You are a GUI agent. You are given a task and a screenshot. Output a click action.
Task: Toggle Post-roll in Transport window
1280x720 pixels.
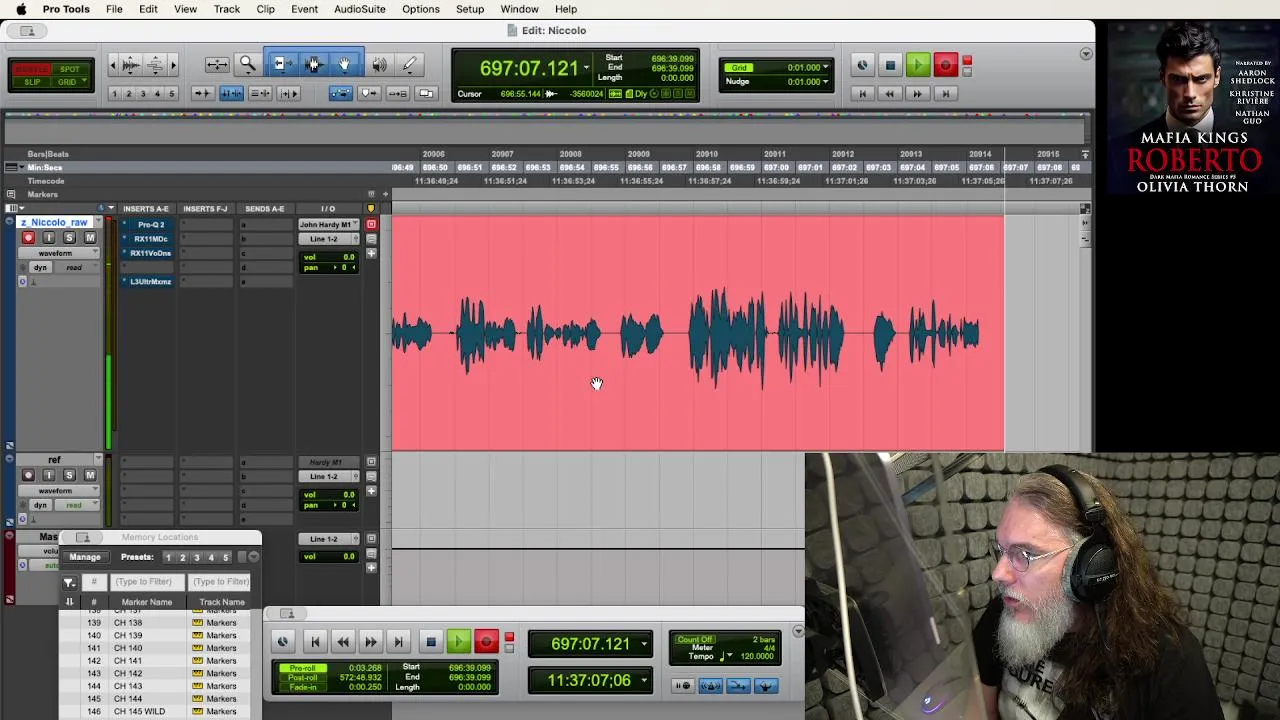pos(302,678)
